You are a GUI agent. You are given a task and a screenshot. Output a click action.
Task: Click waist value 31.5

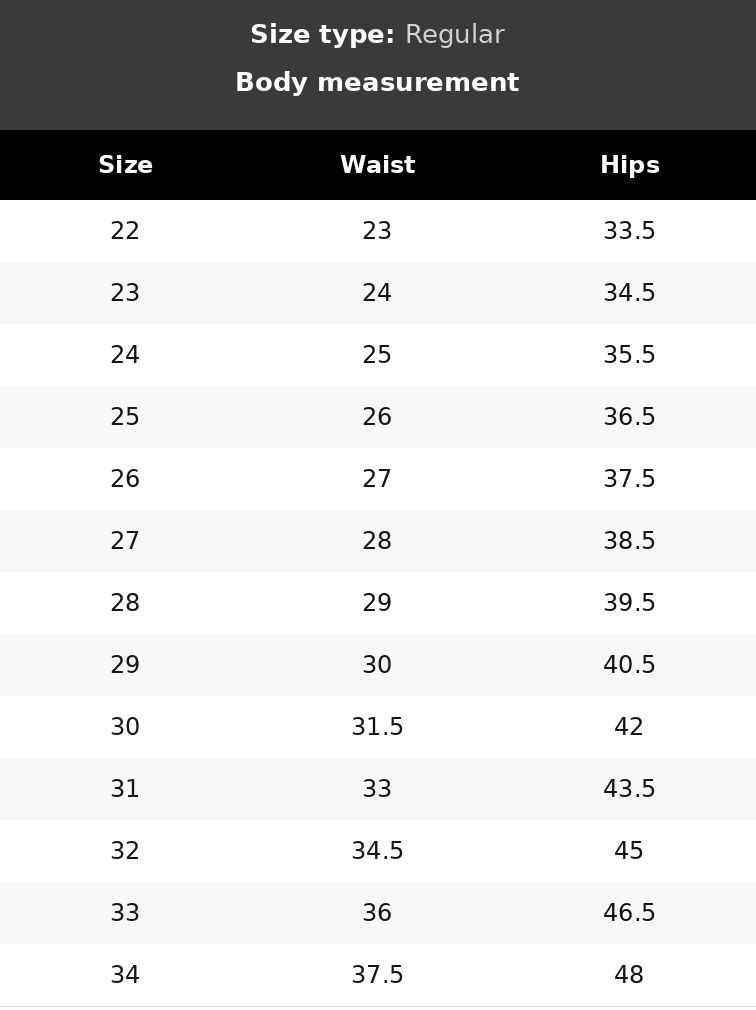pyautogui.click(x=377, y=727)
